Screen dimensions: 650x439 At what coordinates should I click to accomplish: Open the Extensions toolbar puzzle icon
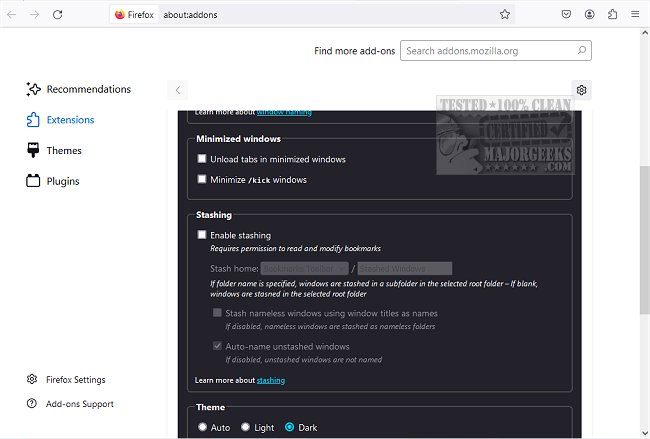point(613,15)
